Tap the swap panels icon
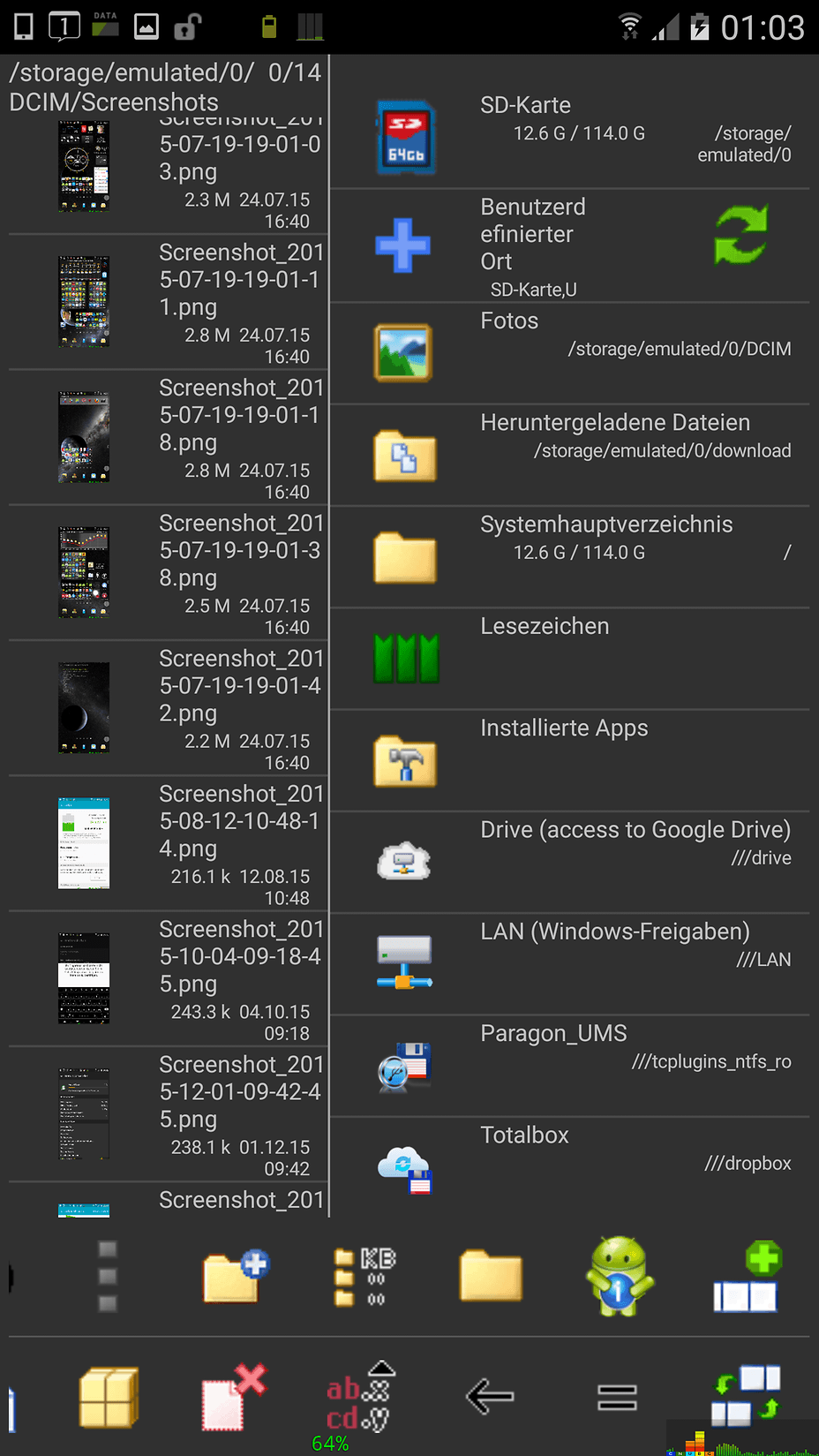The width and height of the screenshot is (819, 1456). click(747, 1397)
